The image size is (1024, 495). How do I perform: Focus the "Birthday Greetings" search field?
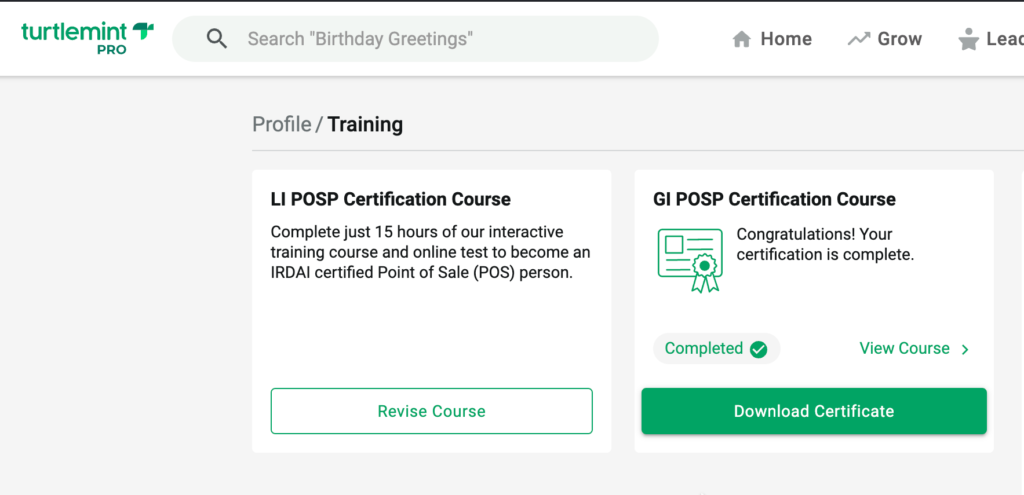tap(415, 39)
